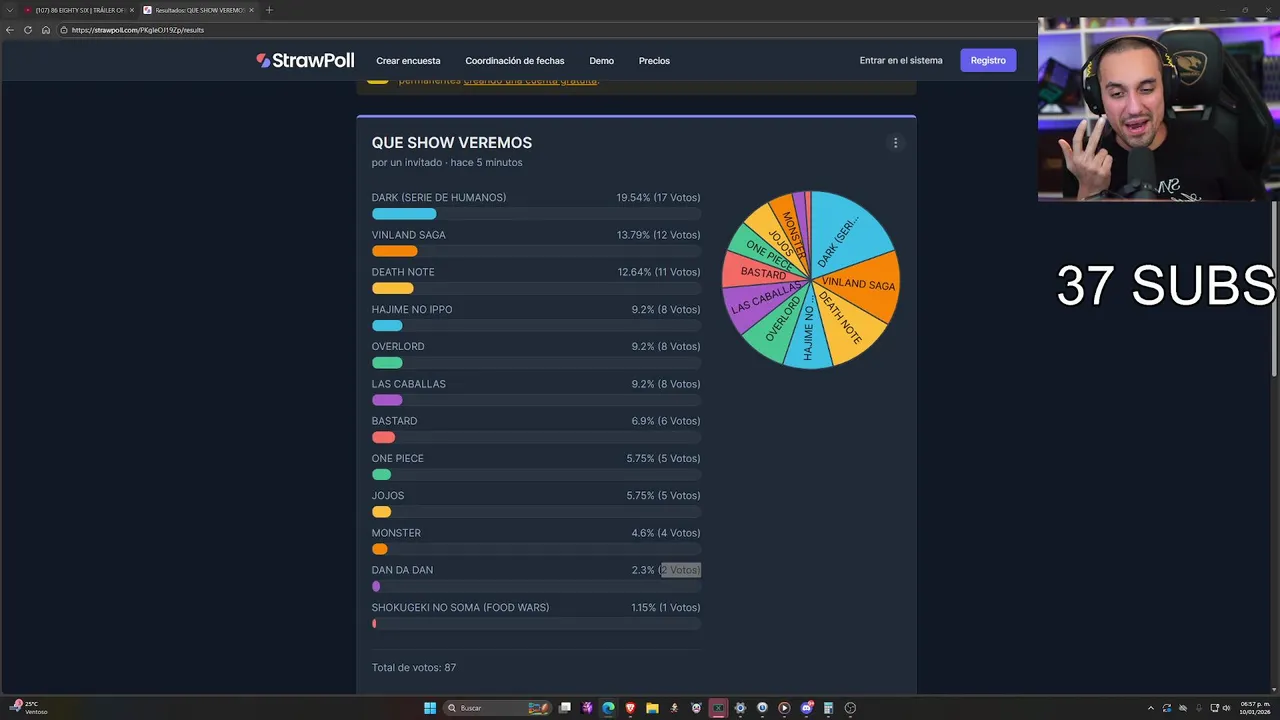Viewport: 1280px width, 720px height.
Task: Click the browser home icon
Action: click(x=46, y=30)
